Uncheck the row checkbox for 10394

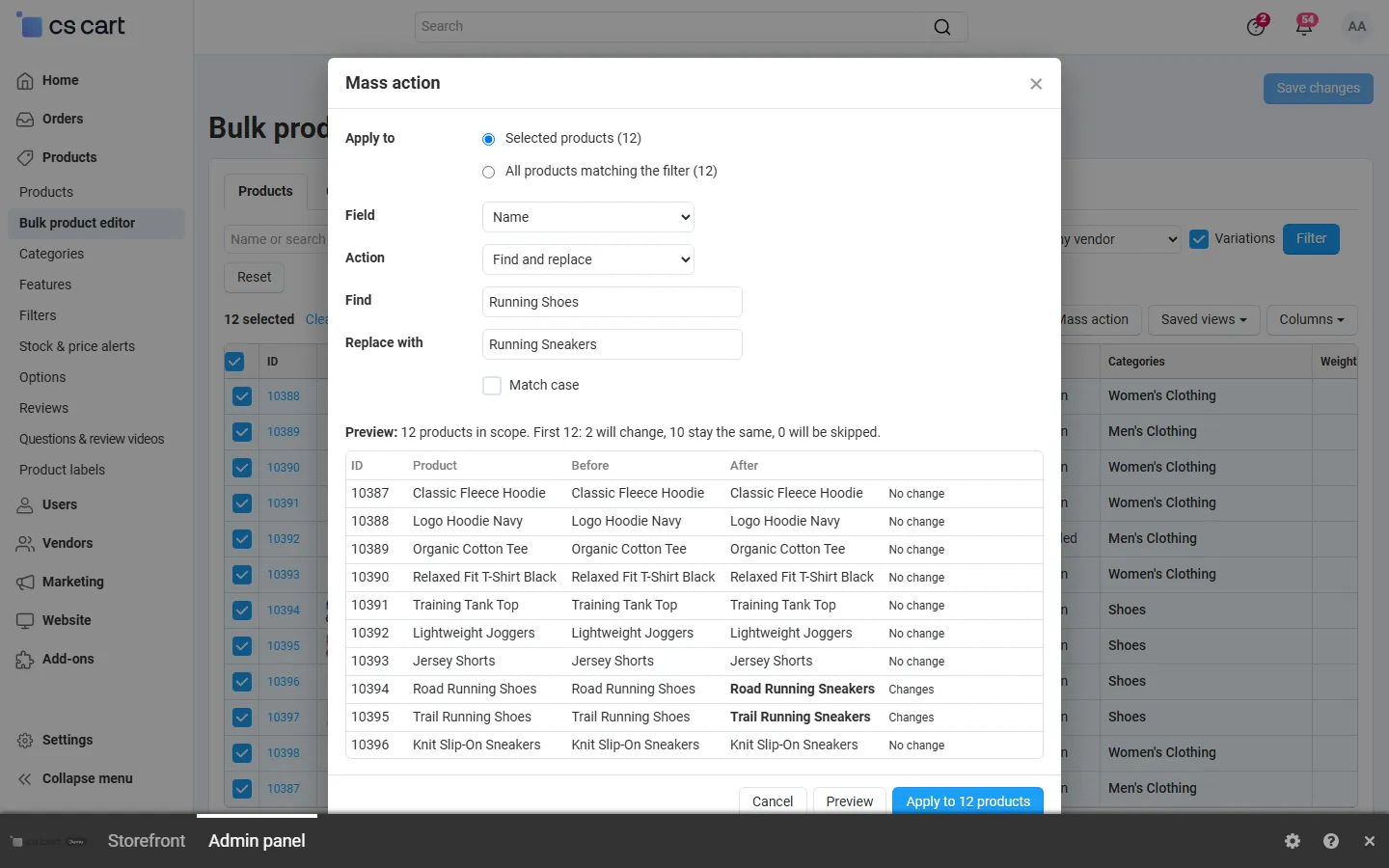pyautogui.click(x=242, y=610)
